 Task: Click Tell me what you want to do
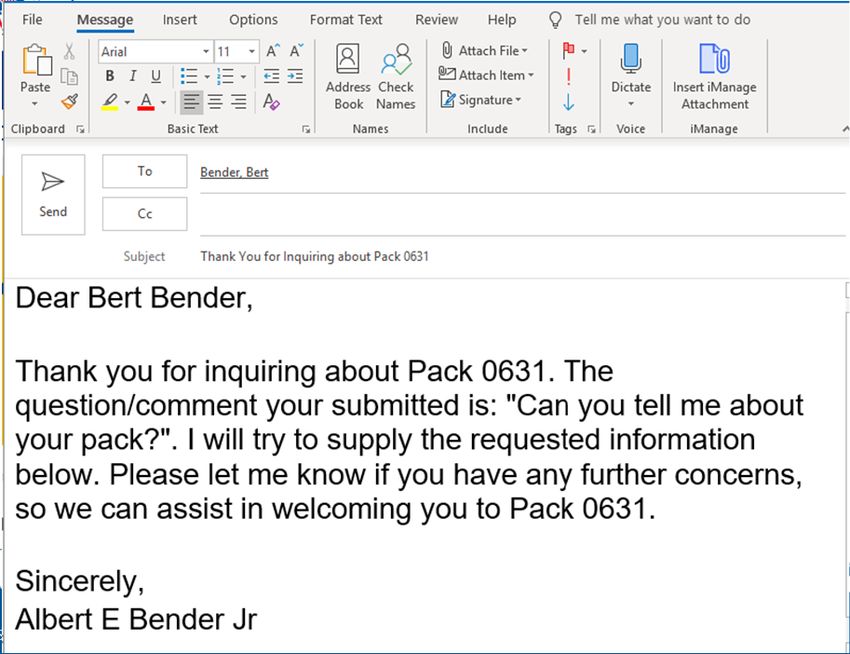[662, 20]
